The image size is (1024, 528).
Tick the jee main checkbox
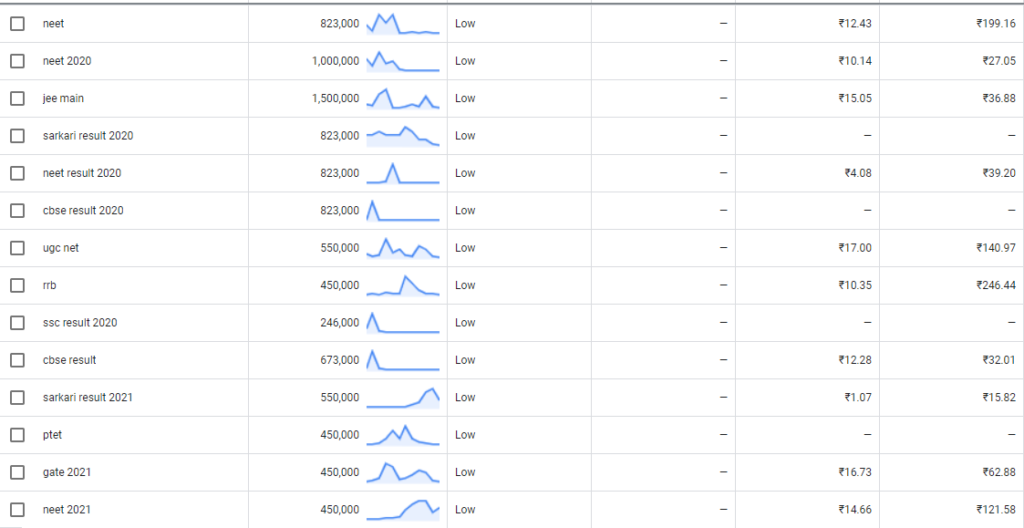pyautogui.click(x=17, y=98)
